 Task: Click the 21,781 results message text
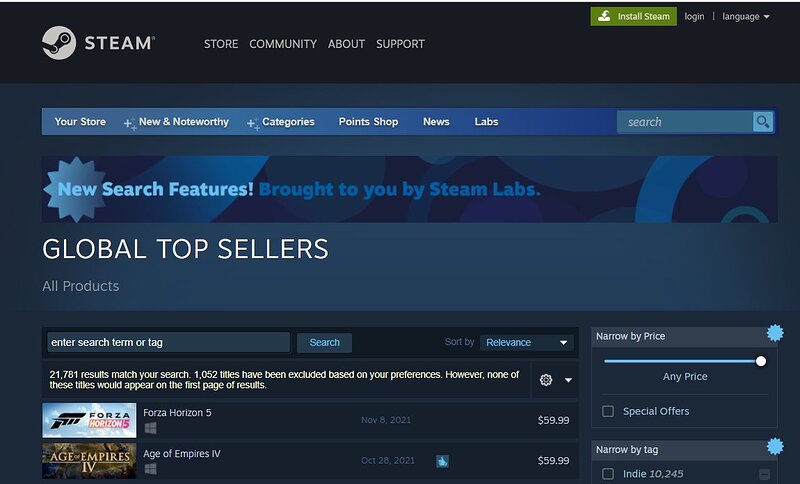[x=284, y=379]
